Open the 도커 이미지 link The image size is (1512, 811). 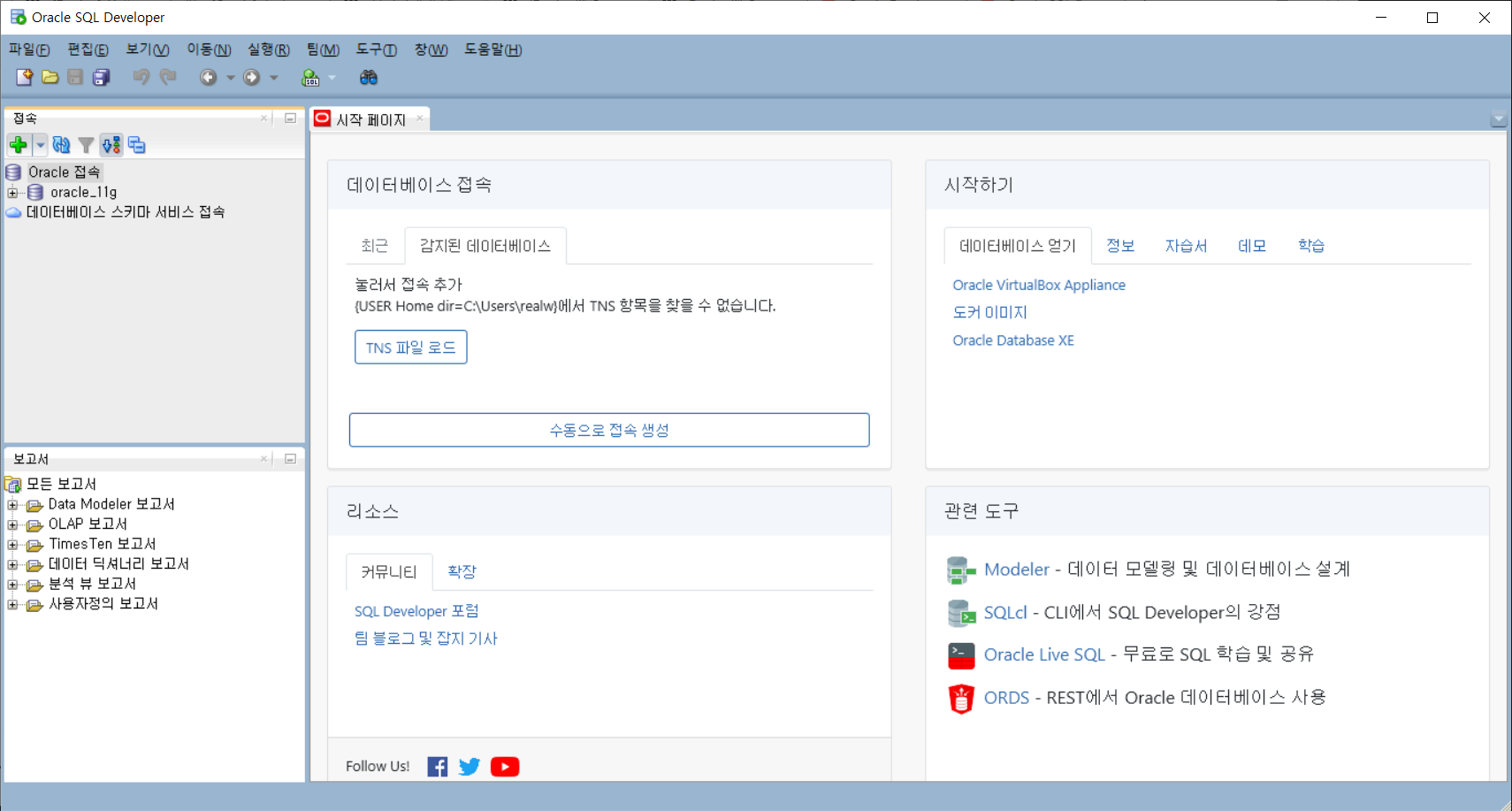point(989,312)
